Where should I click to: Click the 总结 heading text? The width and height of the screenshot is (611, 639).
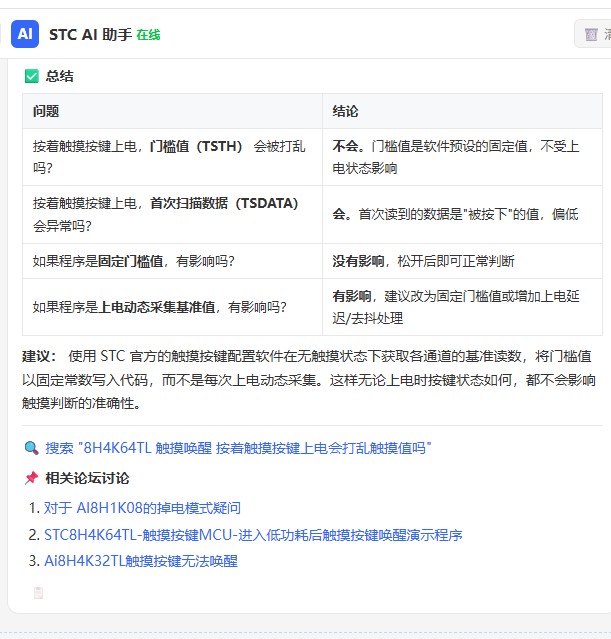pos(60,76)
